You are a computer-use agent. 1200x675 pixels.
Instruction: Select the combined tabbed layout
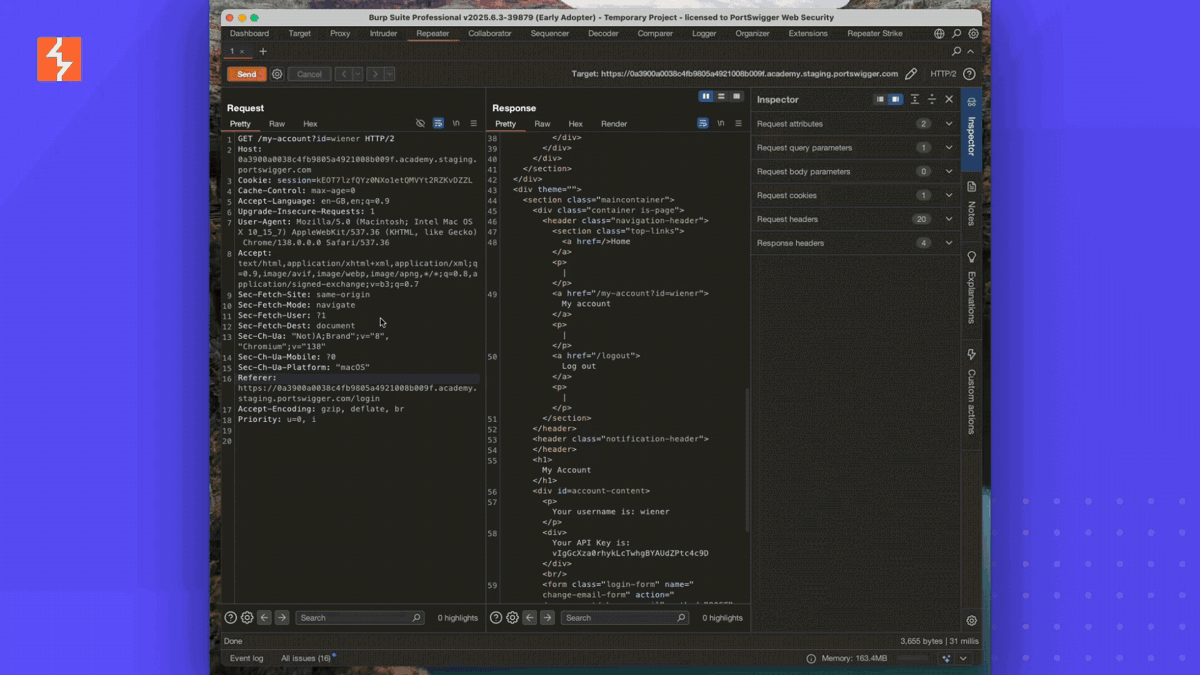[737, 97]
